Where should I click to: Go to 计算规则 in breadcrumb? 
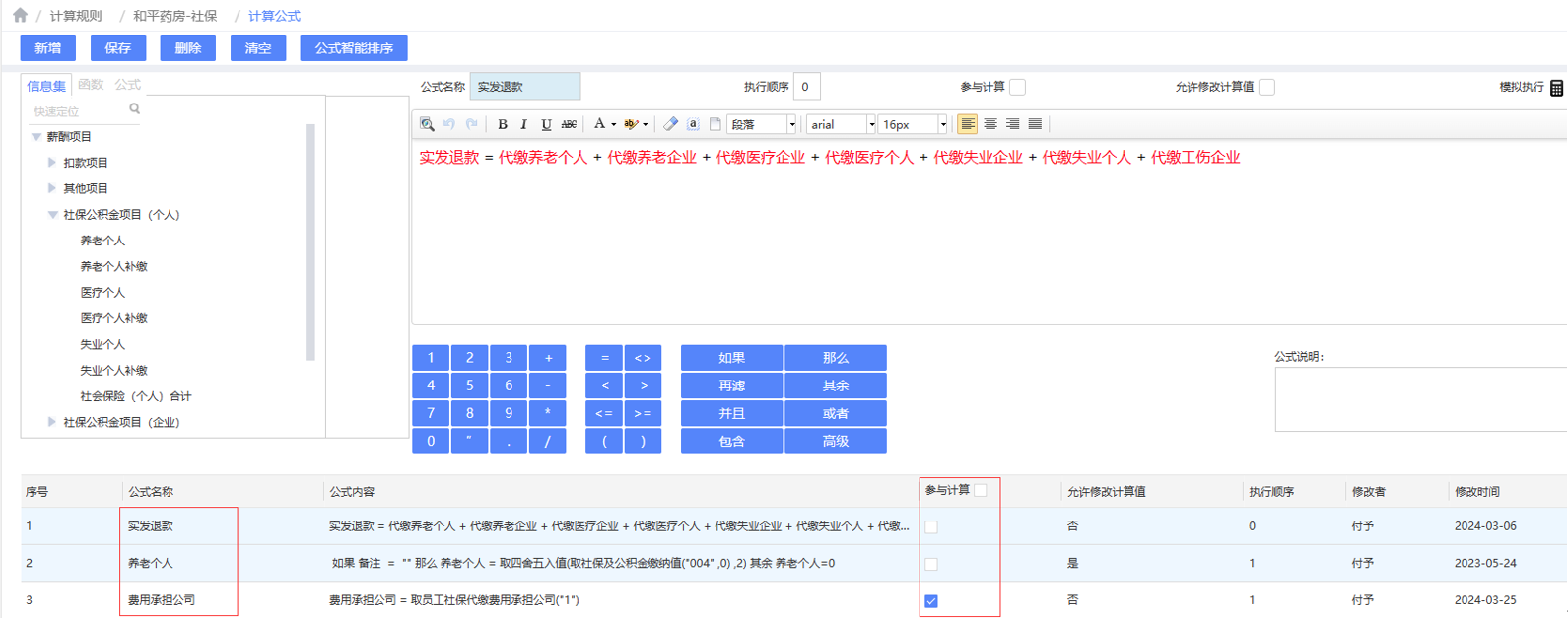coord(76,16)
